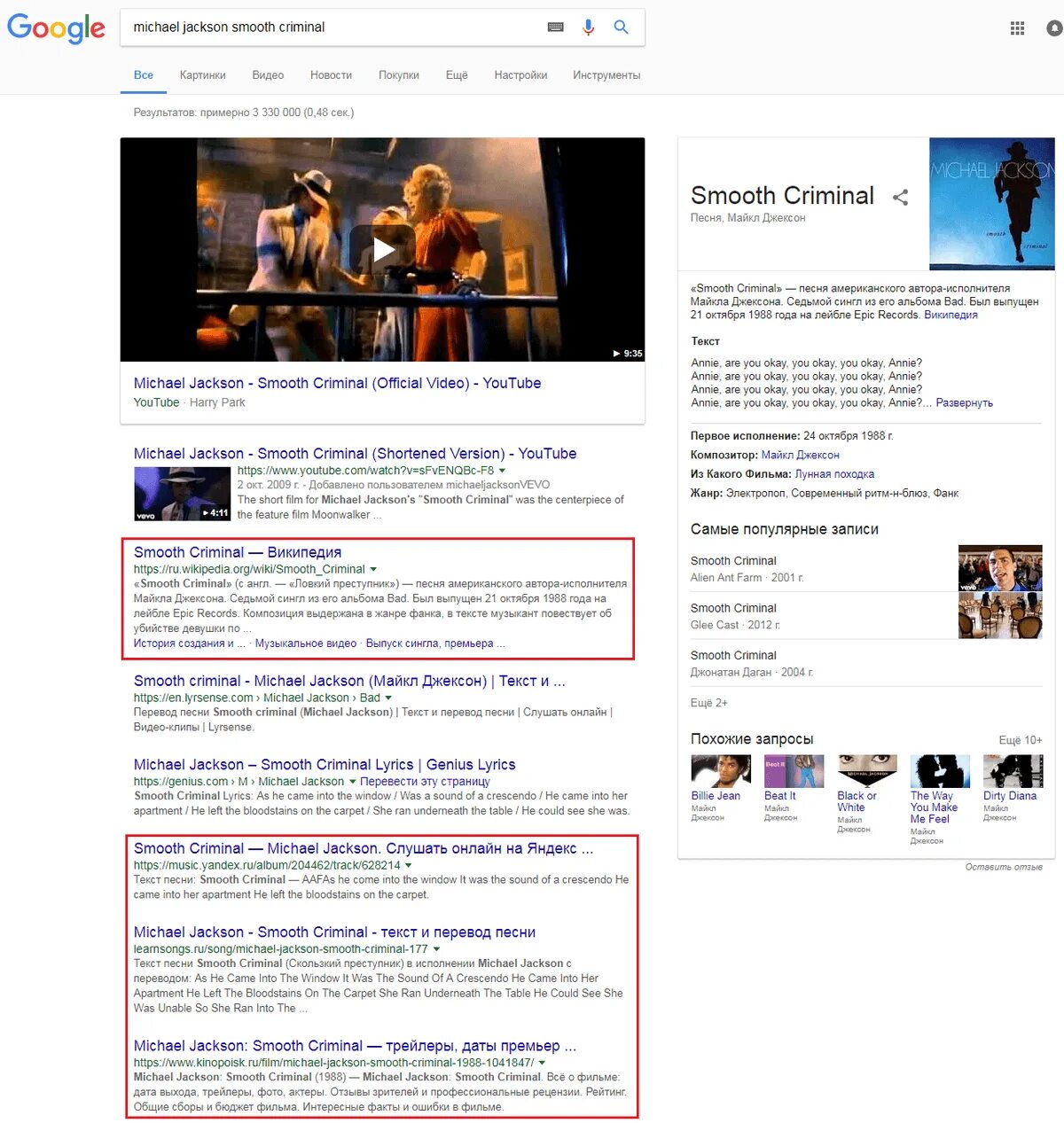Click the Glee Cast video thumbnail
Screen dimensions: 1064x1123
click(1000, 615)
